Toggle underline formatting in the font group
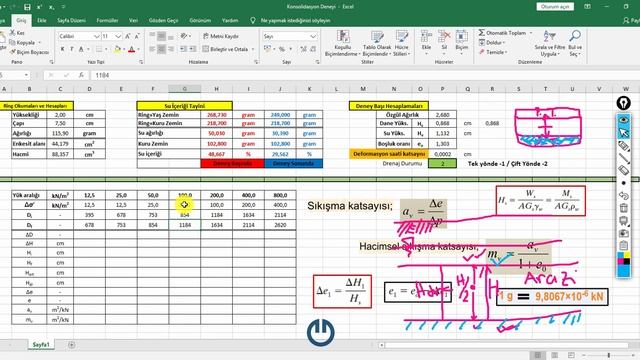640x360 pixels. click(x=81, y=49)
